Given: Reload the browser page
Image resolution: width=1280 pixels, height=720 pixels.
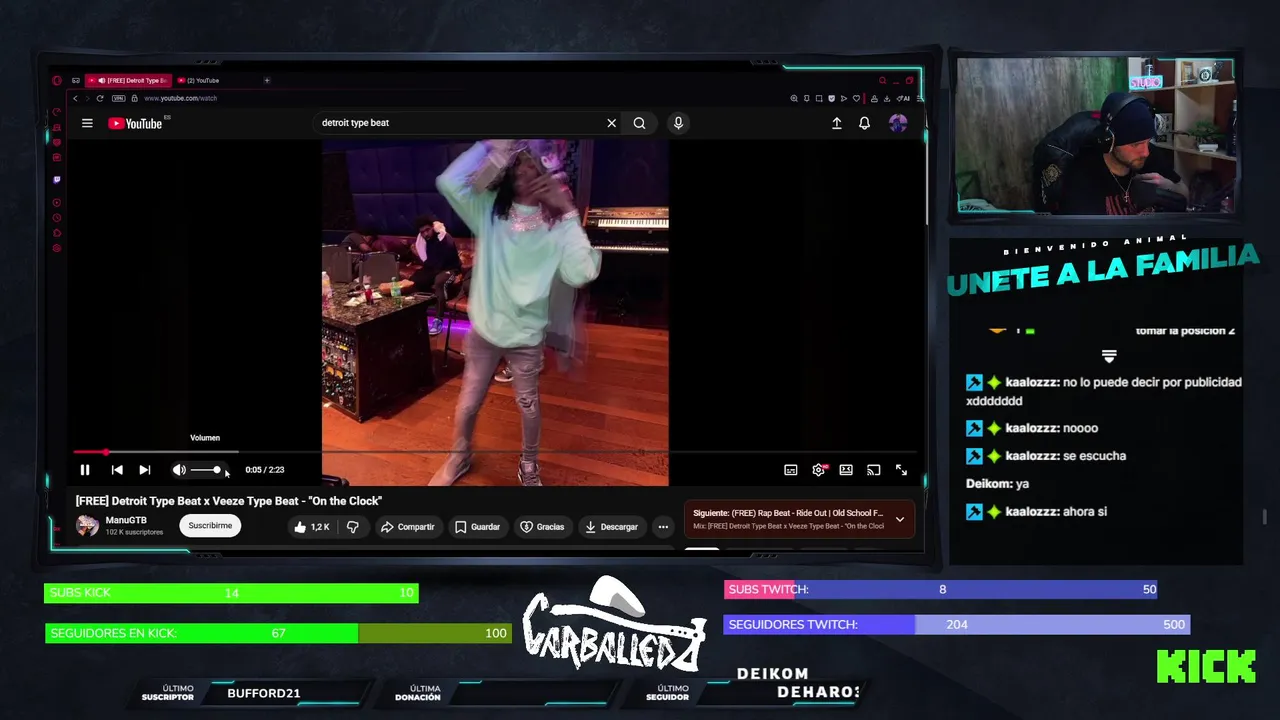Looking at the screenshot, I should pyautogui.click(x=100, y=98).
